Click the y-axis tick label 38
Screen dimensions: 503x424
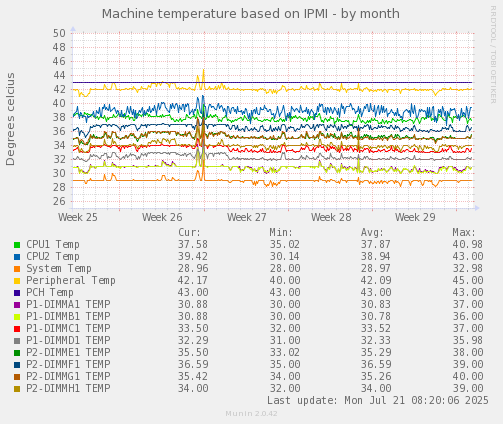point(59,117)
